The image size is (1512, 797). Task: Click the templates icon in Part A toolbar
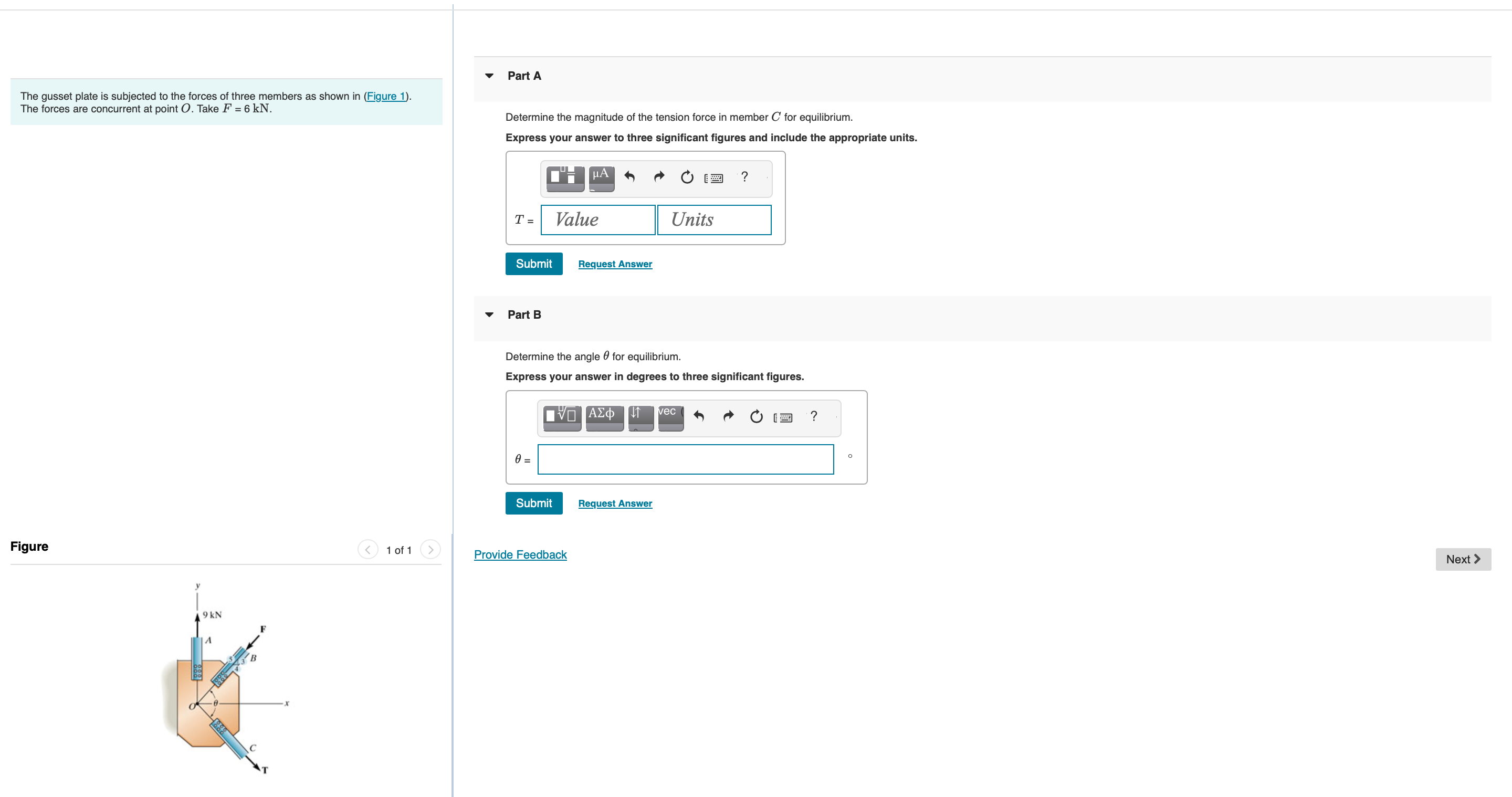pos(565,178)
